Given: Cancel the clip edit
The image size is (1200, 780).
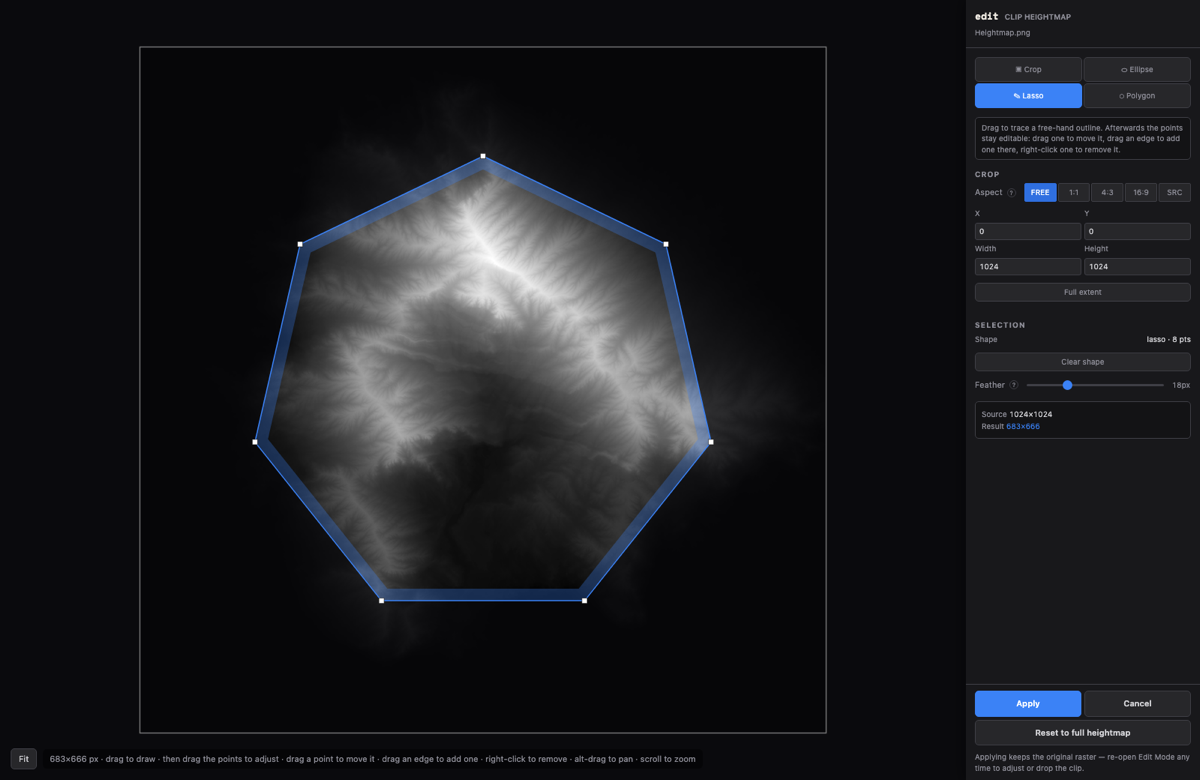Looking at the screenshot, I should pyautogui.click(x=1137, y=703).
